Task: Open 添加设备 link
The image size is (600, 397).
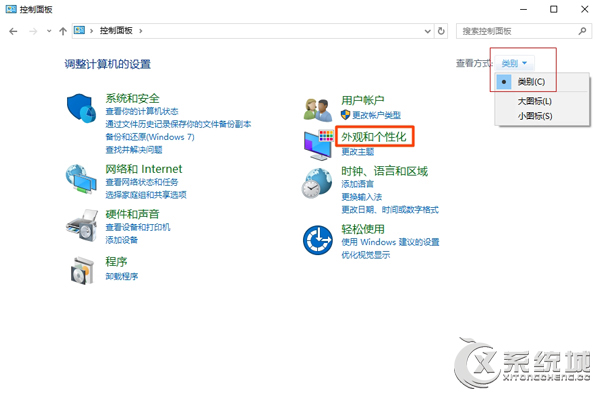Action: [122, 240]
